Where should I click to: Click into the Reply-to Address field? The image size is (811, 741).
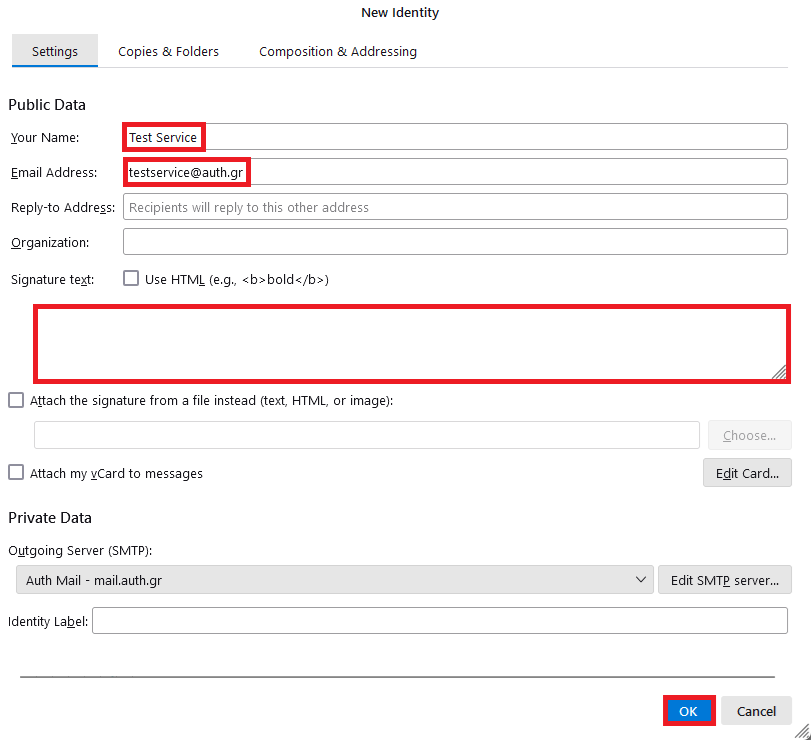455,207
